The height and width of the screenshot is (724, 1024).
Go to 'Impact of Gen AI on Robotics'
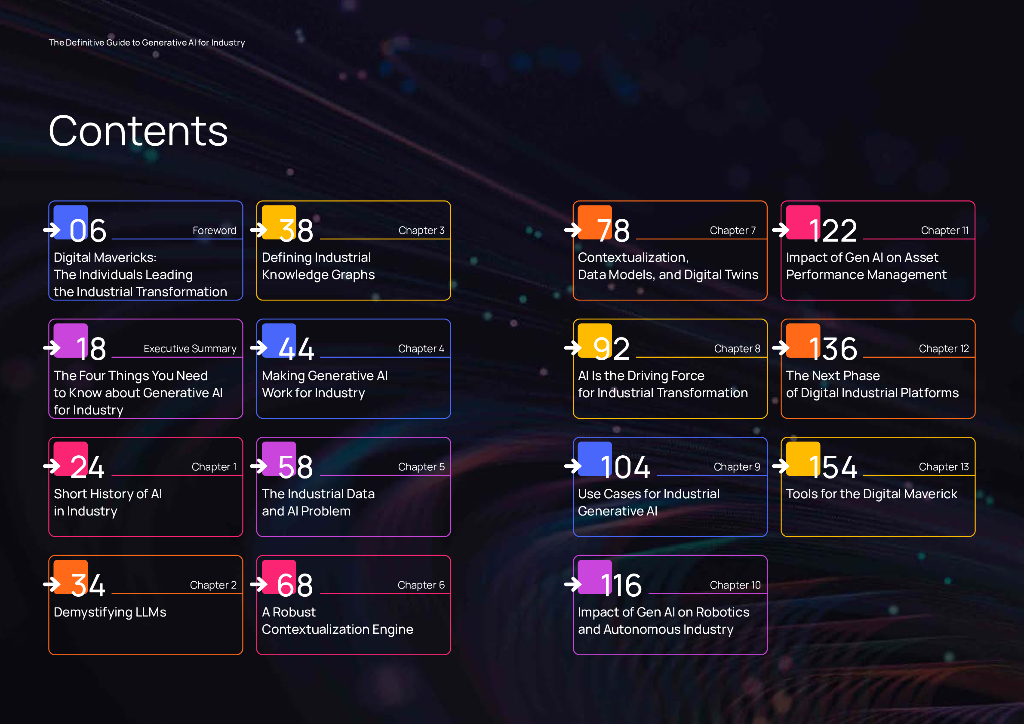pyautogui.click(x=664, y=621)
